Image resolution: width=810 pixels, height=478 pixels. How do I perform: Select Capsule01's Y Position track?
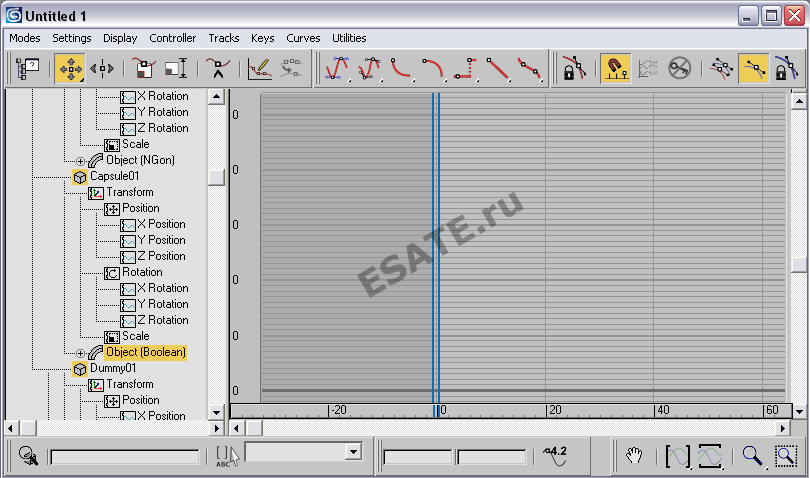click(x=161, y=240)
